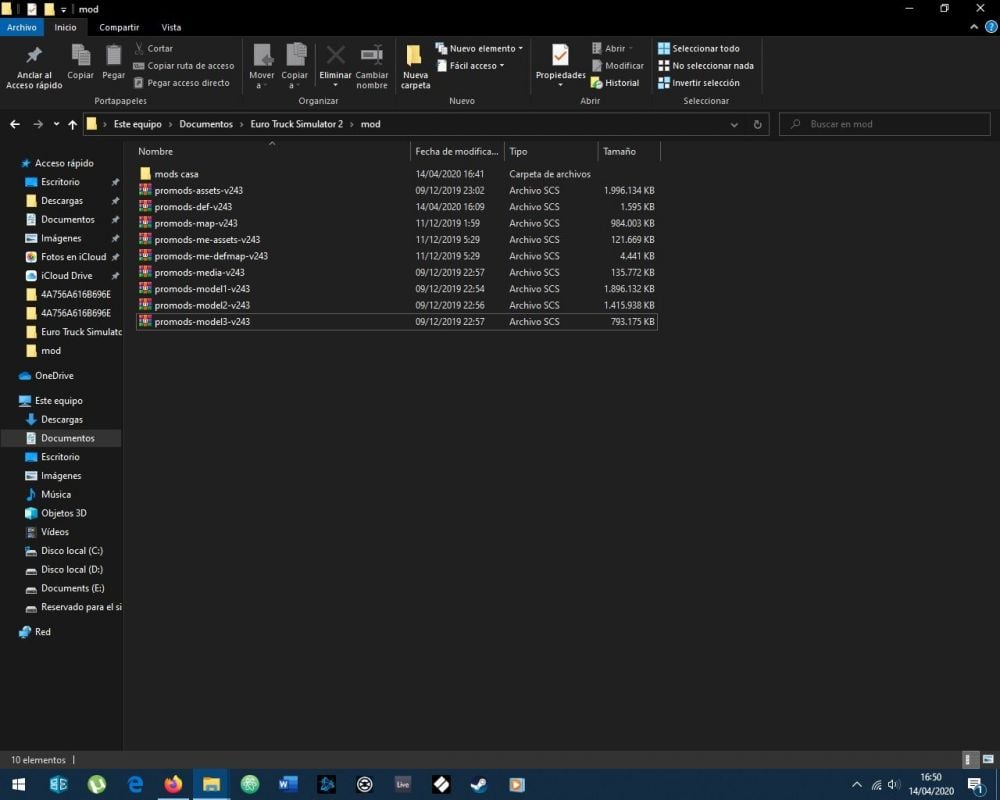Launch Steam from the taskbar

(x=479, y=784)
